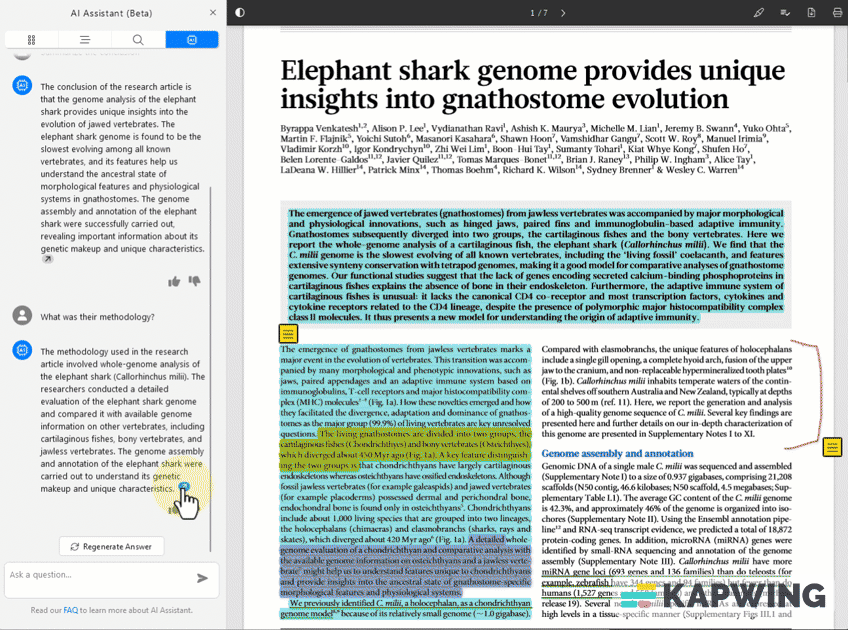
Task: Open source link arrow under conclusion answer
Action: 46,260
